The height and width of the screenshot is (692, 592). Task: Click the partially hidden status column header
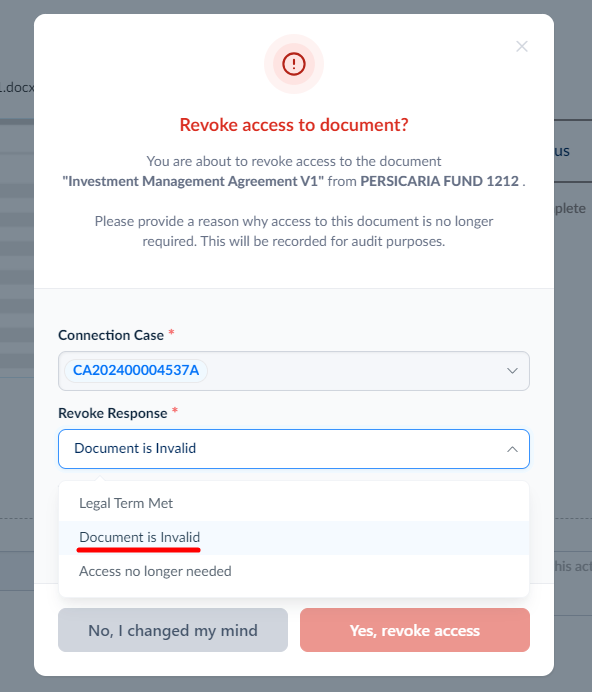coord(562,151)
